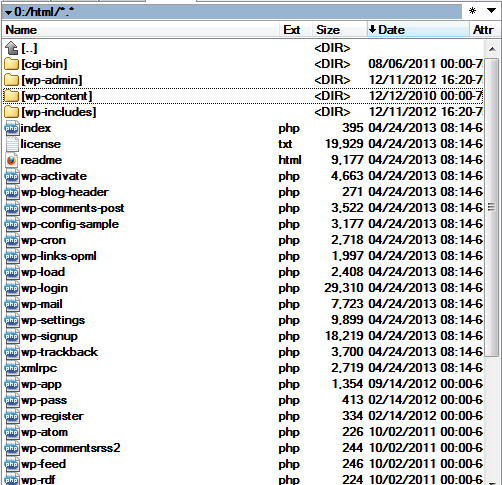Click the size value 18,219 of wp-signup
This screenshot has width=502, height=485.
pyautogui.click(x=344, y=336)
